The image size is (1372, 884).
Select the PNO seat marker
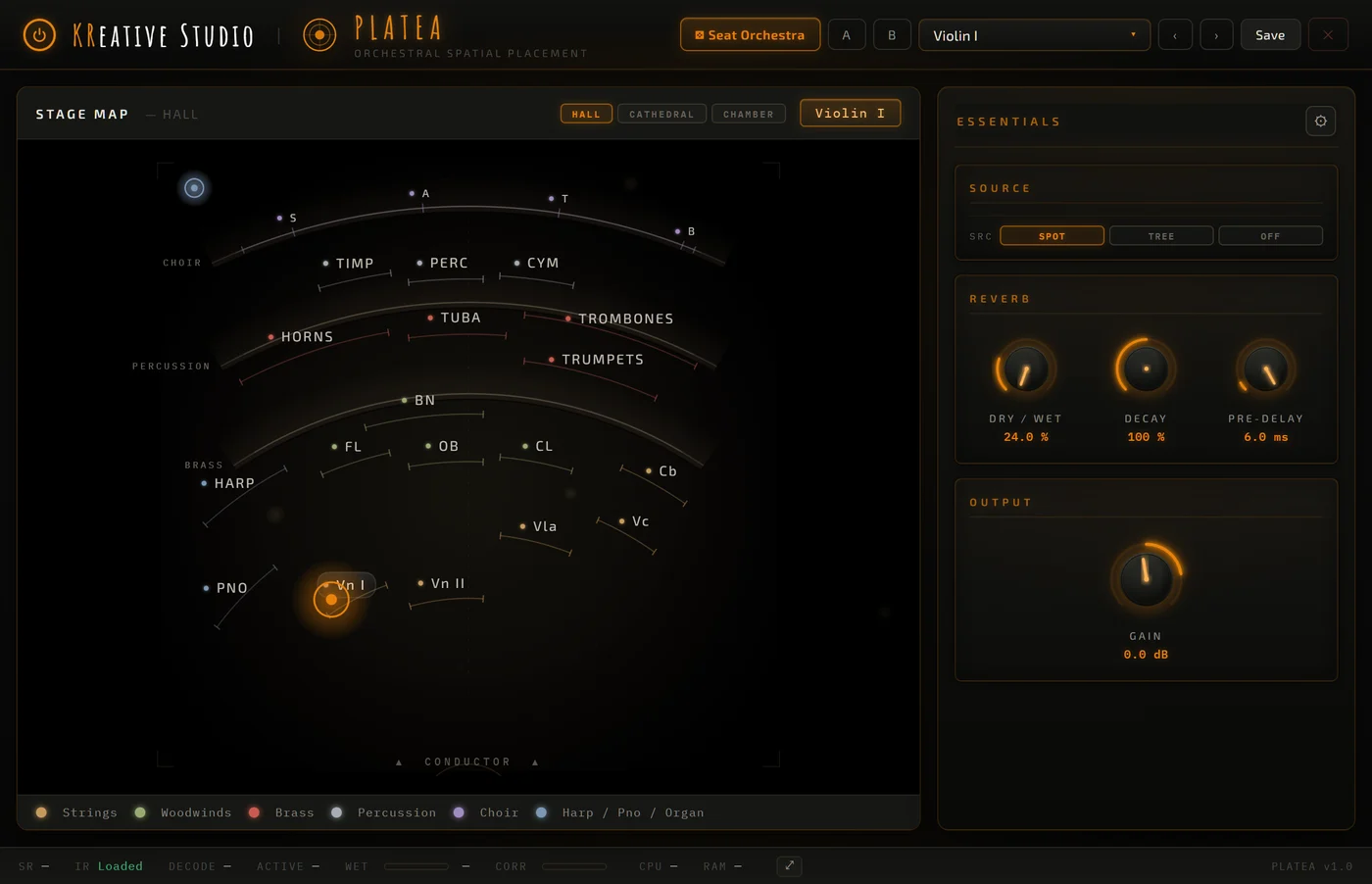(x=206, y=588)
